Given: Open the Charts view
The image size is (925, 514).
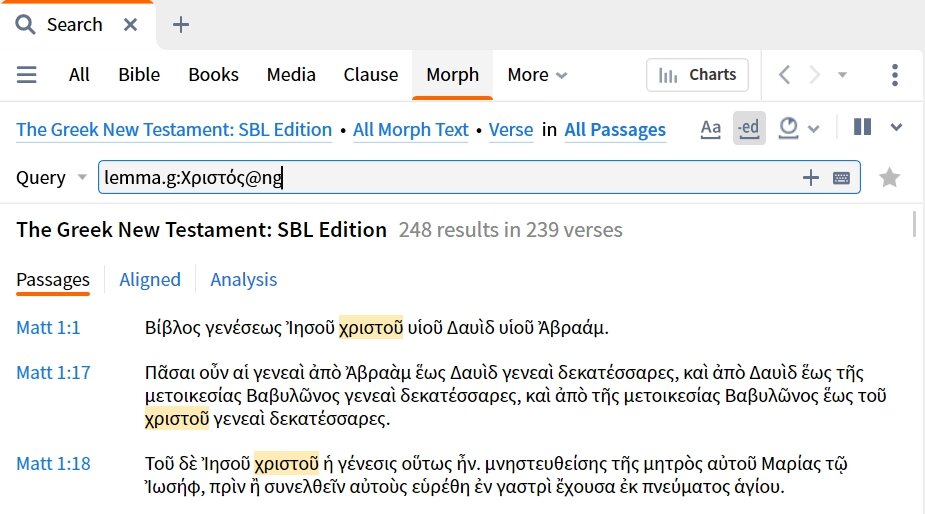Looking at the screenshot, I should coord(697,75).
